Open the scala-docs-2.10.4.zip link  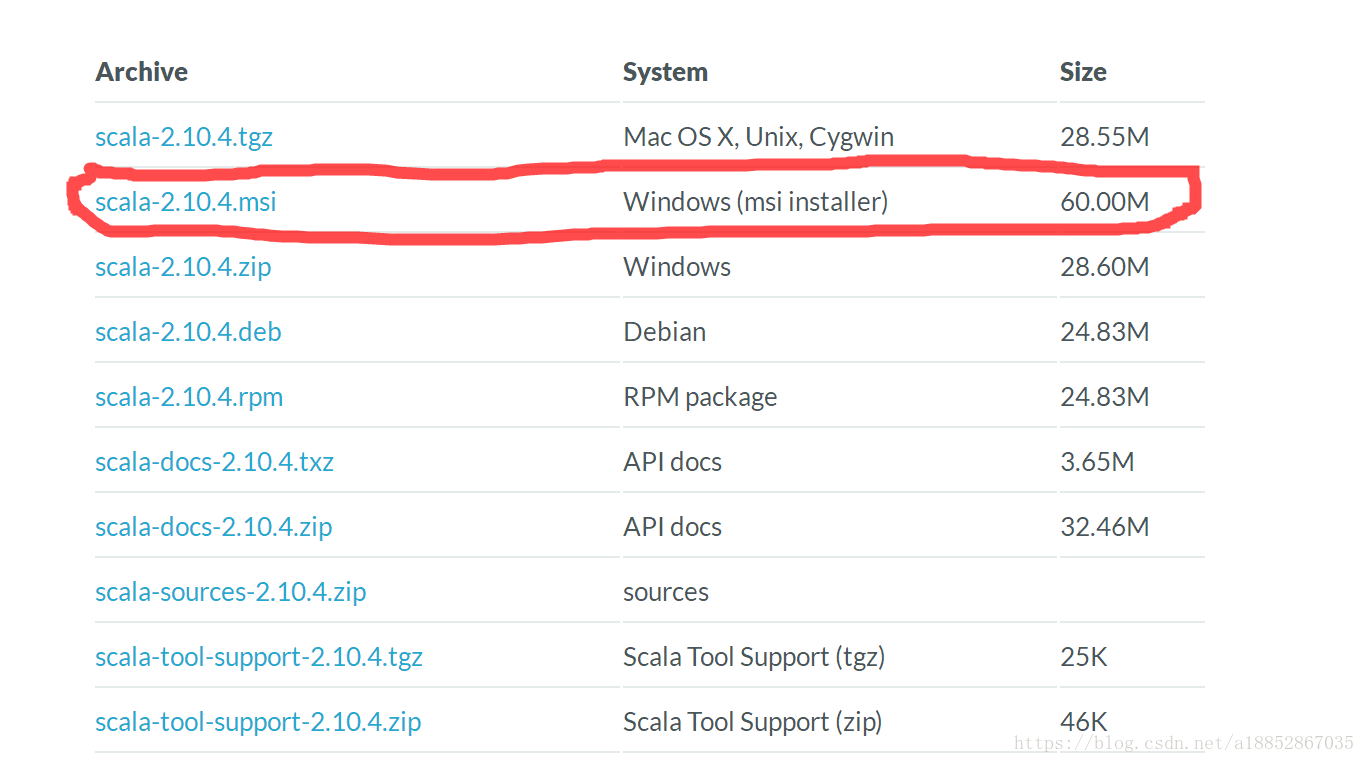coord(213,527)
